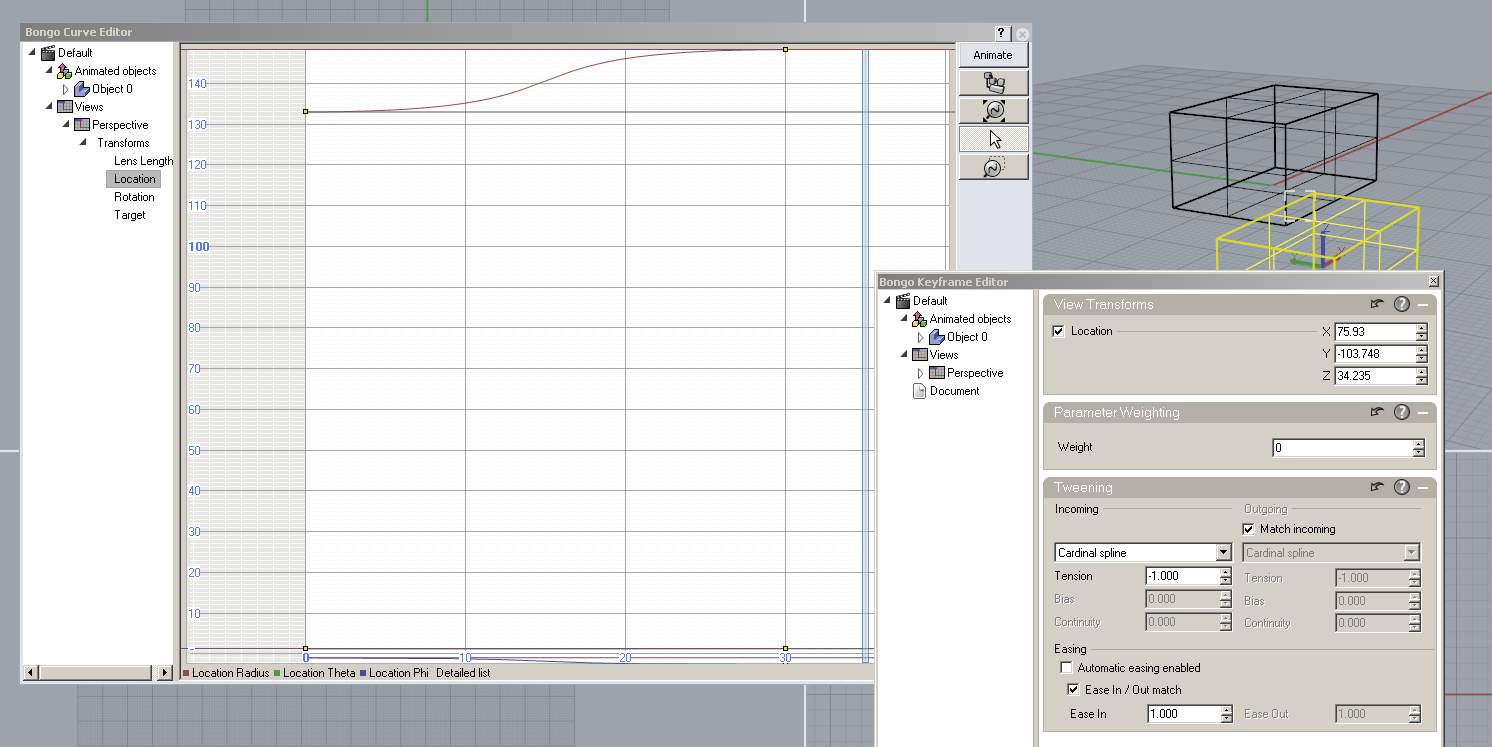Click the zoom window curve icon
The image size is (1492, 747).
point(993,167)
